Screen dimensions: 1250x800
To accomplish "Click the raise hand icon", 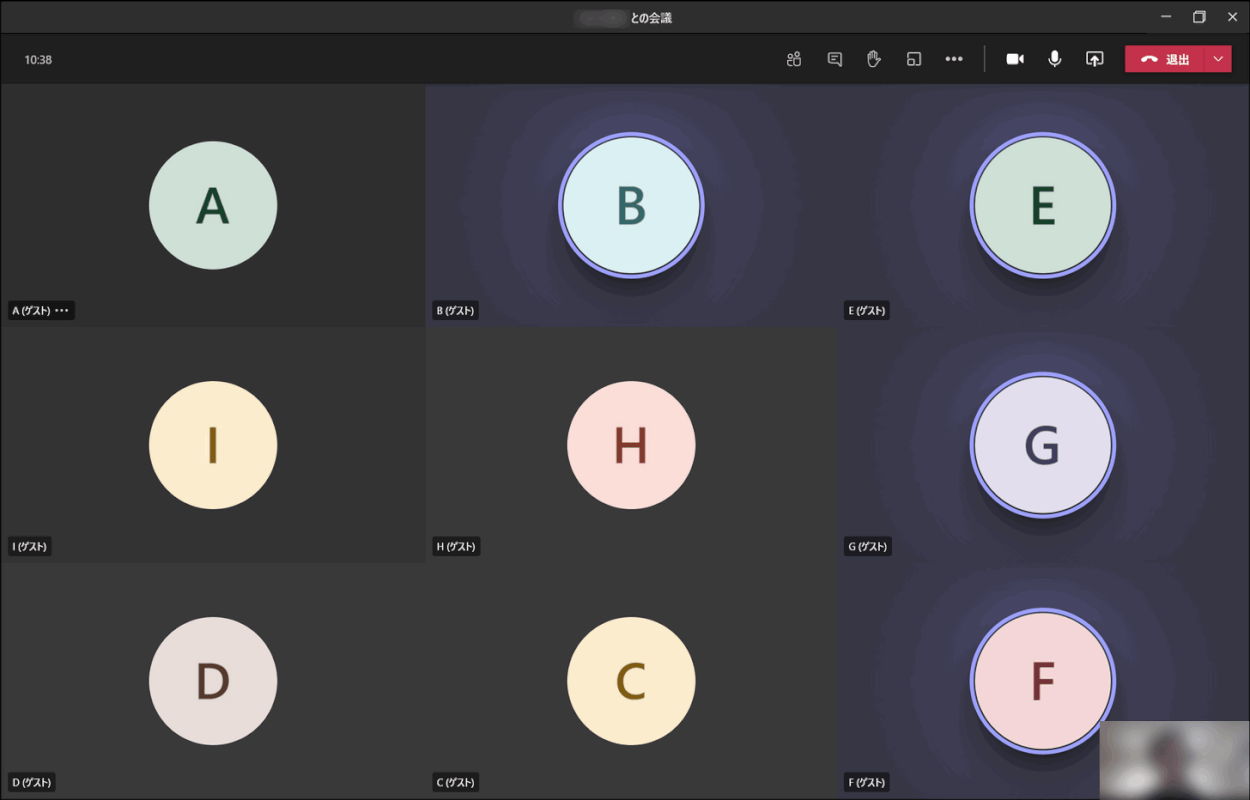I will 873,59.
